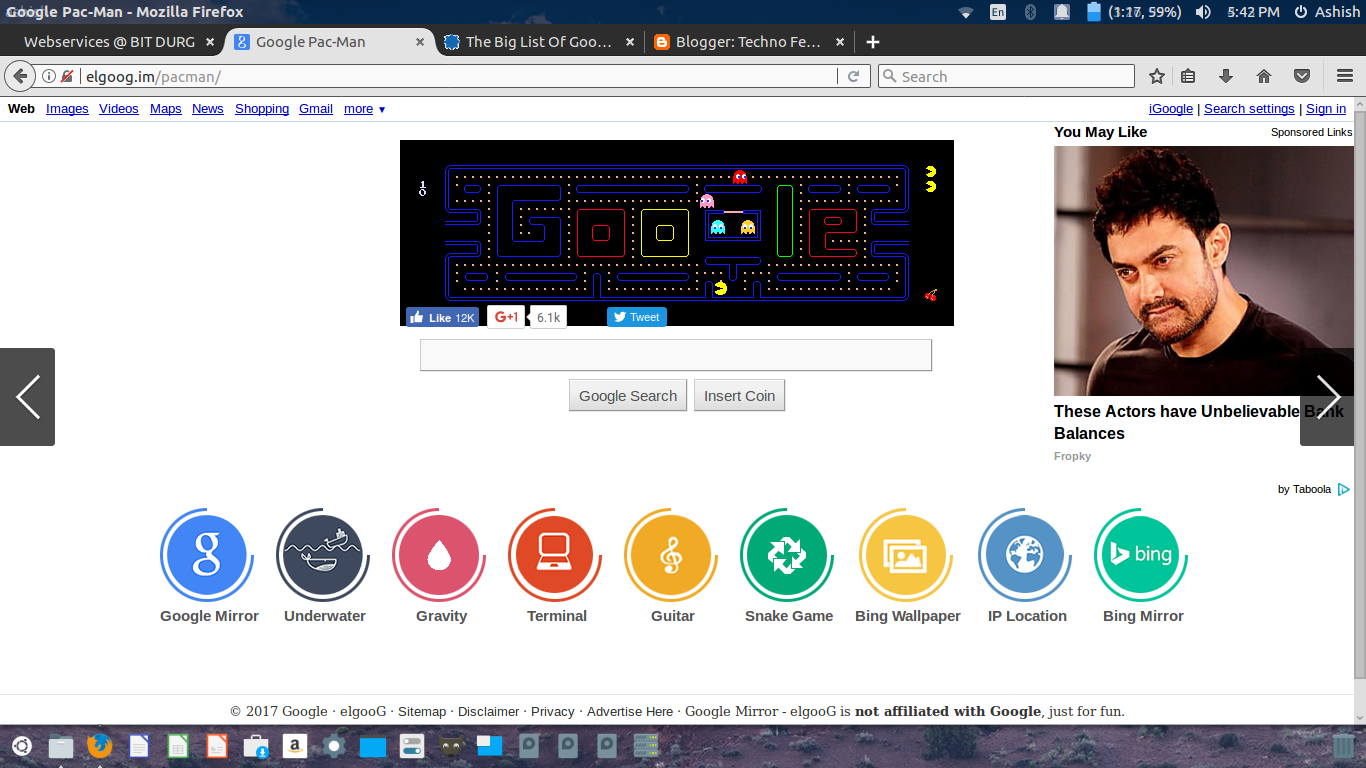
Task: Focus the Firefox Search bar
Action: pyautogui.click(x=1006, y=76)
